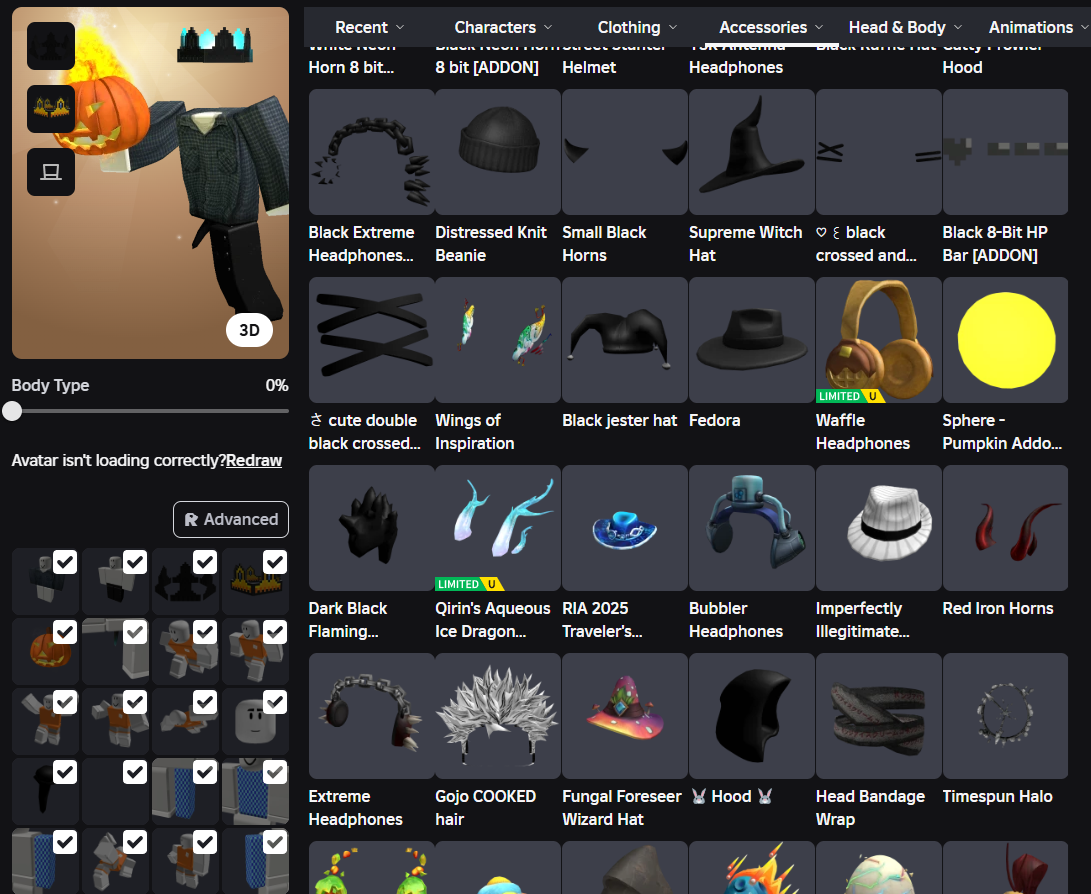Click the computer icon in avatar preview
Image resolution: width=1091 pixels, height=894 pixels.
51,172
